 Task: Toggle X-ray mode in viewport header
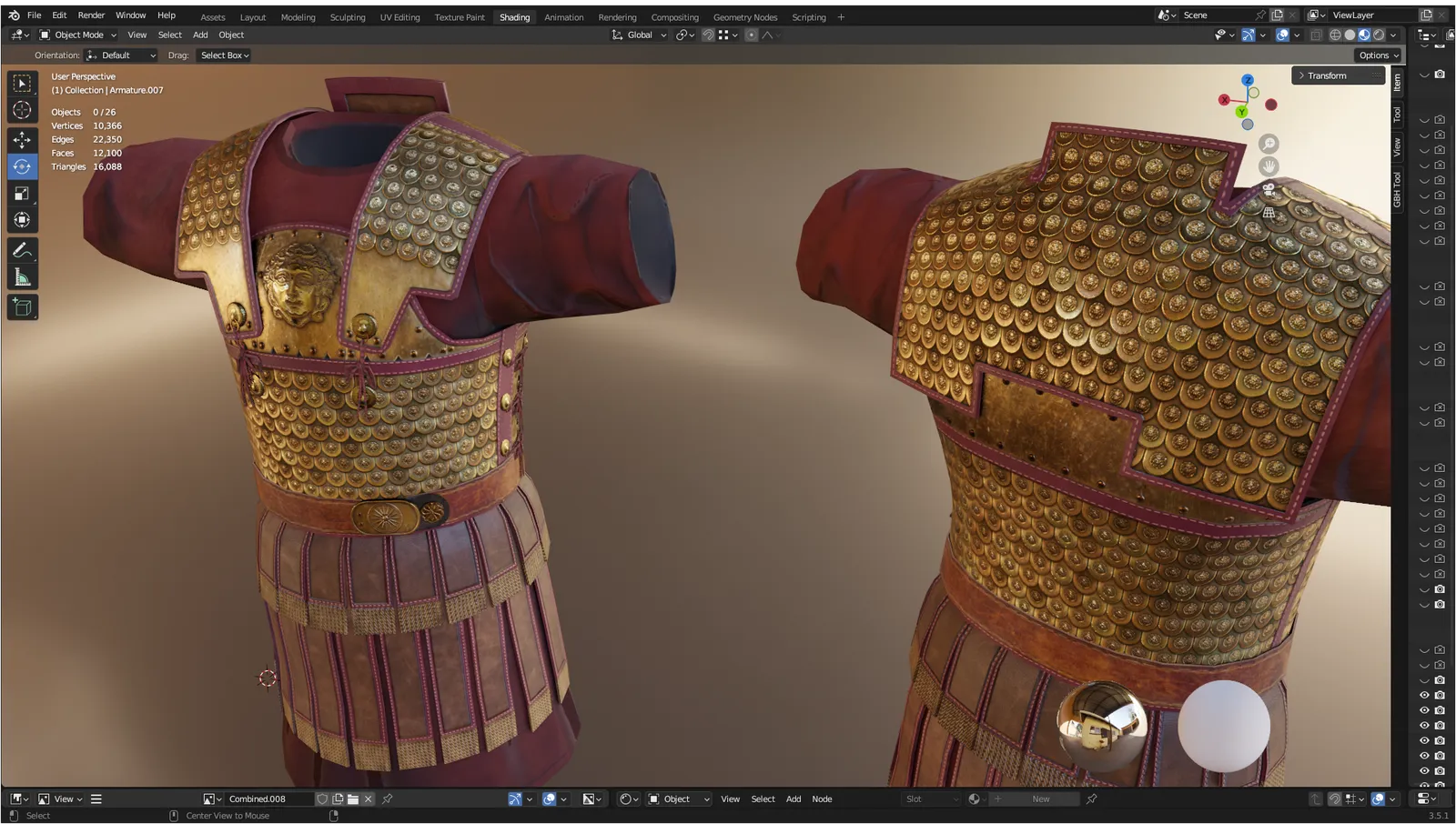(1317, 35)
